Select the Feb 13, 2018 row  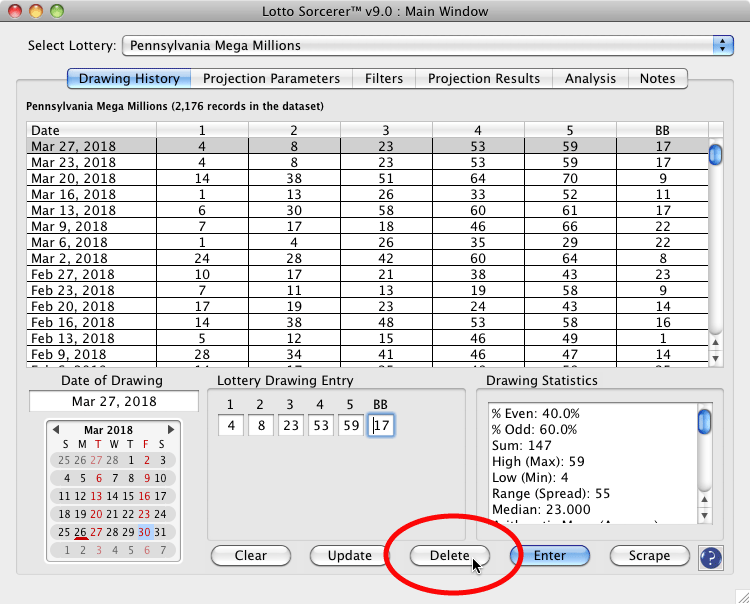[x=367, y=338]
